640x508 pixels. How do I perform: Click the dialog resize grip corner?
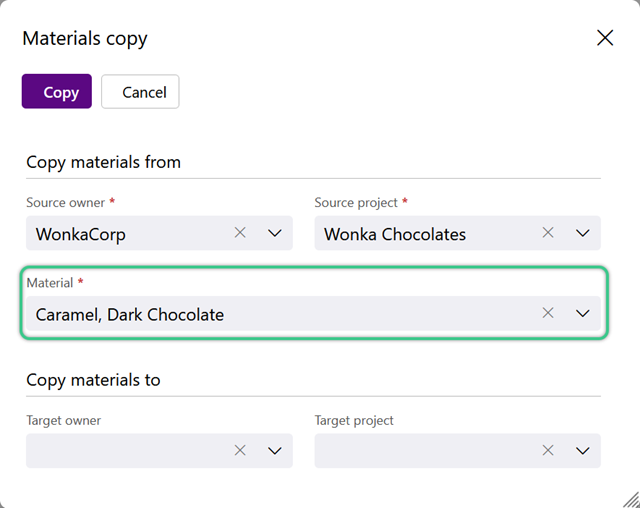coord(631,500)
